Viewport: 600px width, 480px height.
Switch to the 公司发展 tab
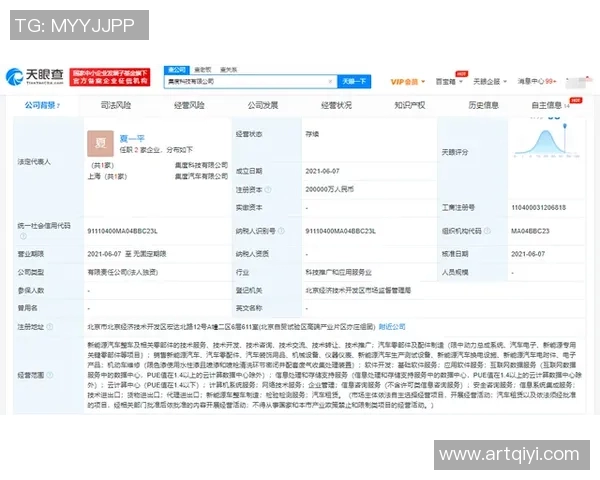point(262,105)
